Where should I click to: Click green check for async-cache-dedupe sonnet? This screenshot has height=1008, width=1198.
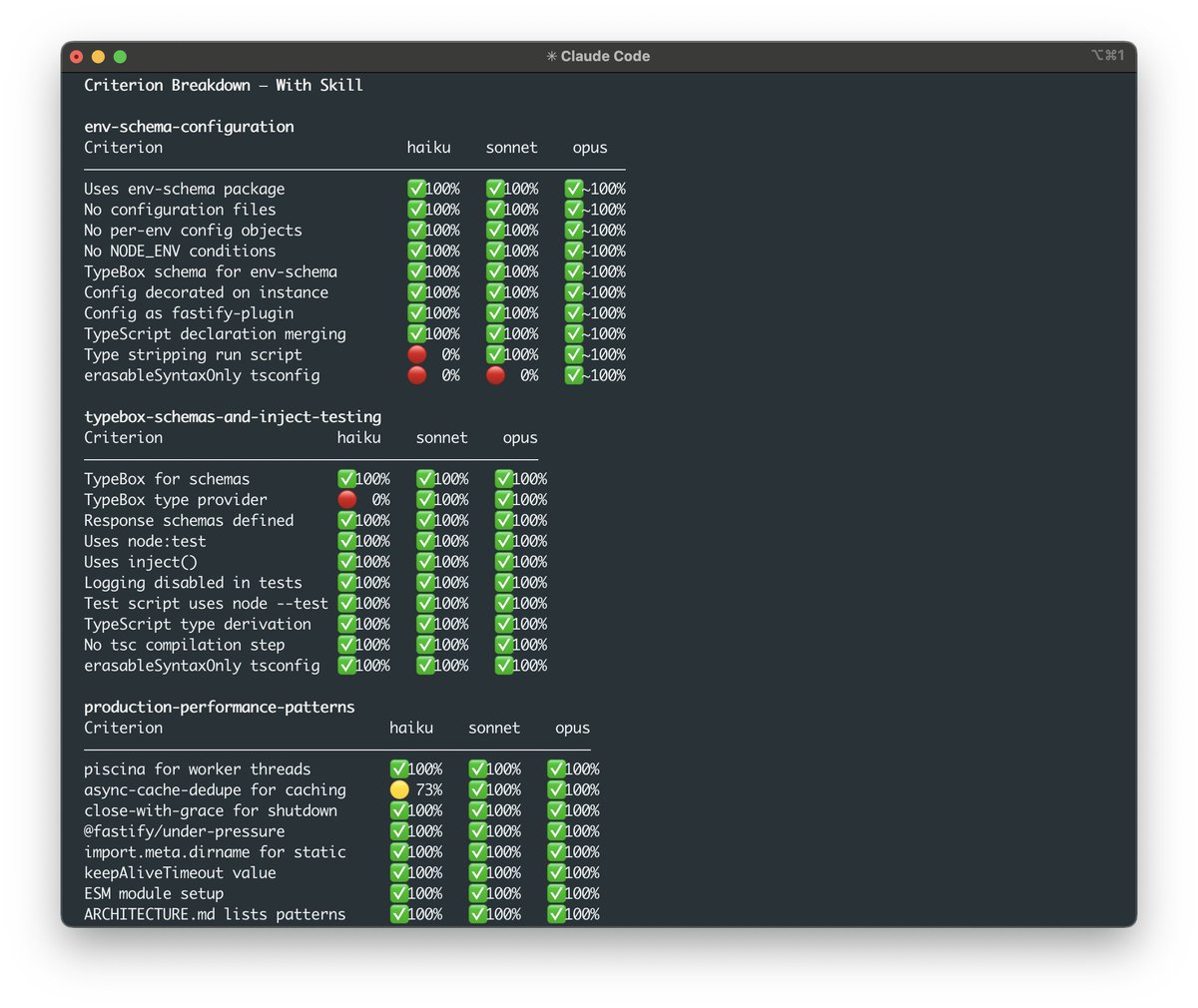point(478,790)
